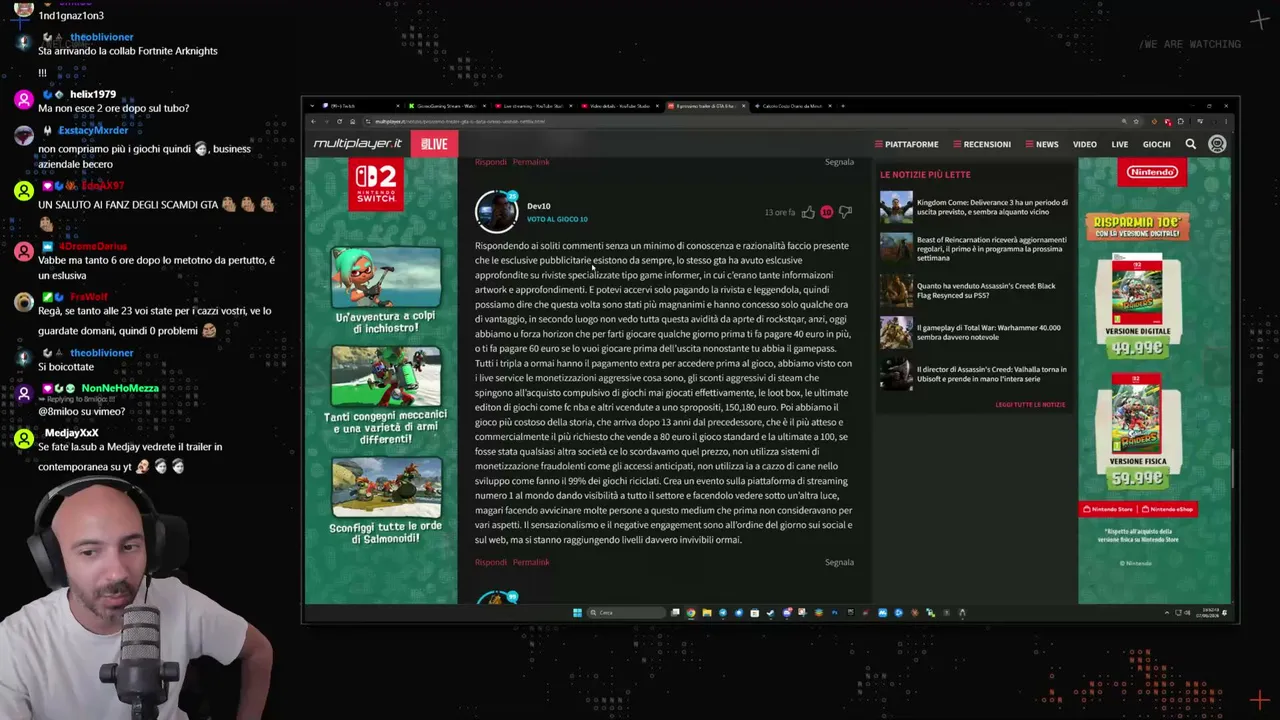Image resolution: width=1280 pixels, height=720 pixels.
Task: Click the Versione Digitale 49,99€ game box
Action: pos(1137,290)
